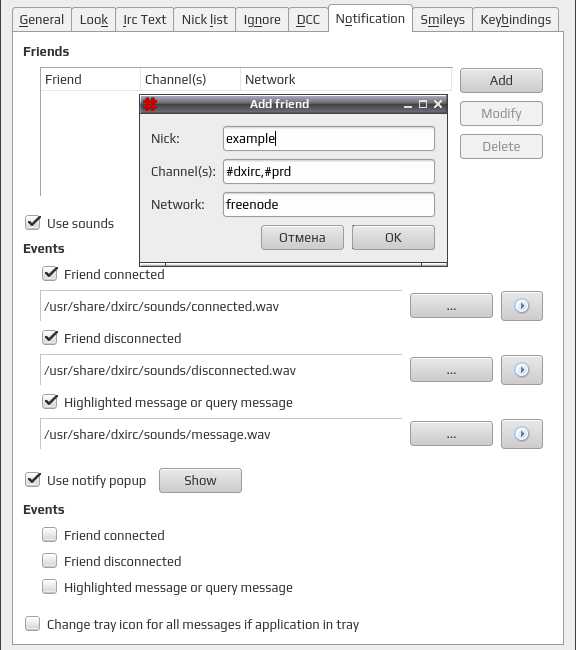Click the Channel(s) column header
This screenshot has height=650, width=576.
[x=190, y=79]
